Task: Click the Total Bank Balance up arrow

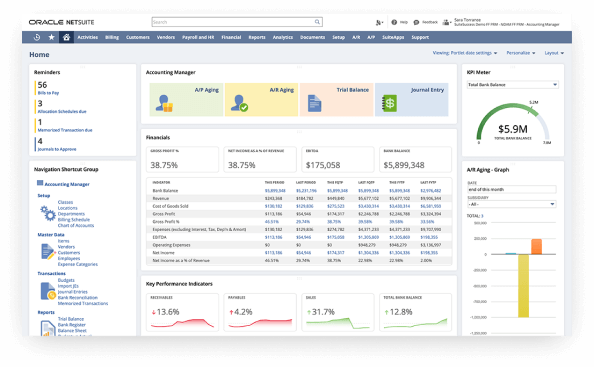Action: tap(386, 312)
